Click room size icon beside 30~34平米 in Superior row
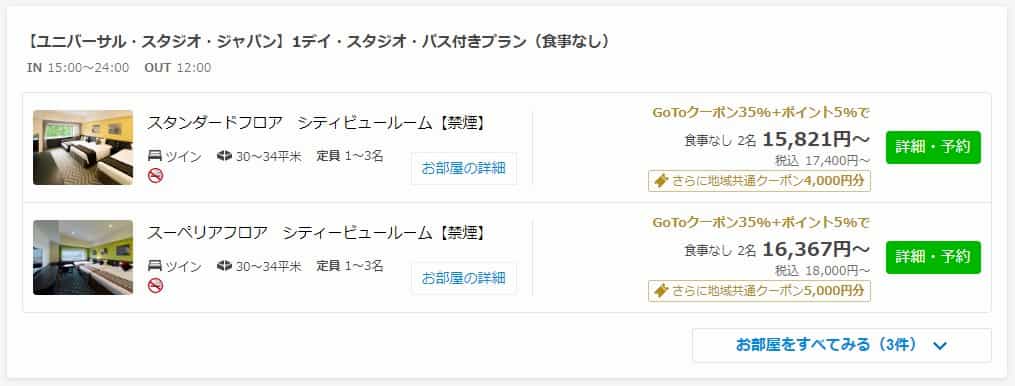Screen dimensions: 1015x386 [225, 266]
